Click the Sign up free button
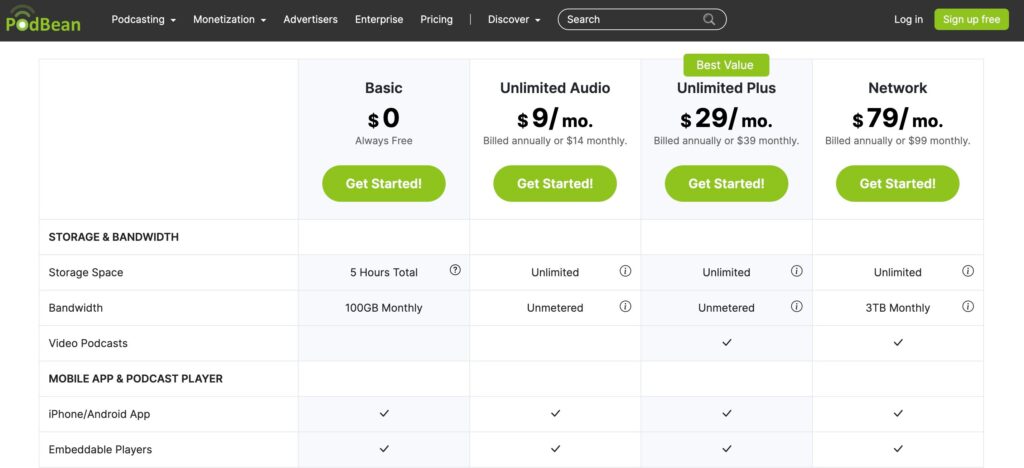The height and width of the screenshot is (468, 1024). click(971, 20)
